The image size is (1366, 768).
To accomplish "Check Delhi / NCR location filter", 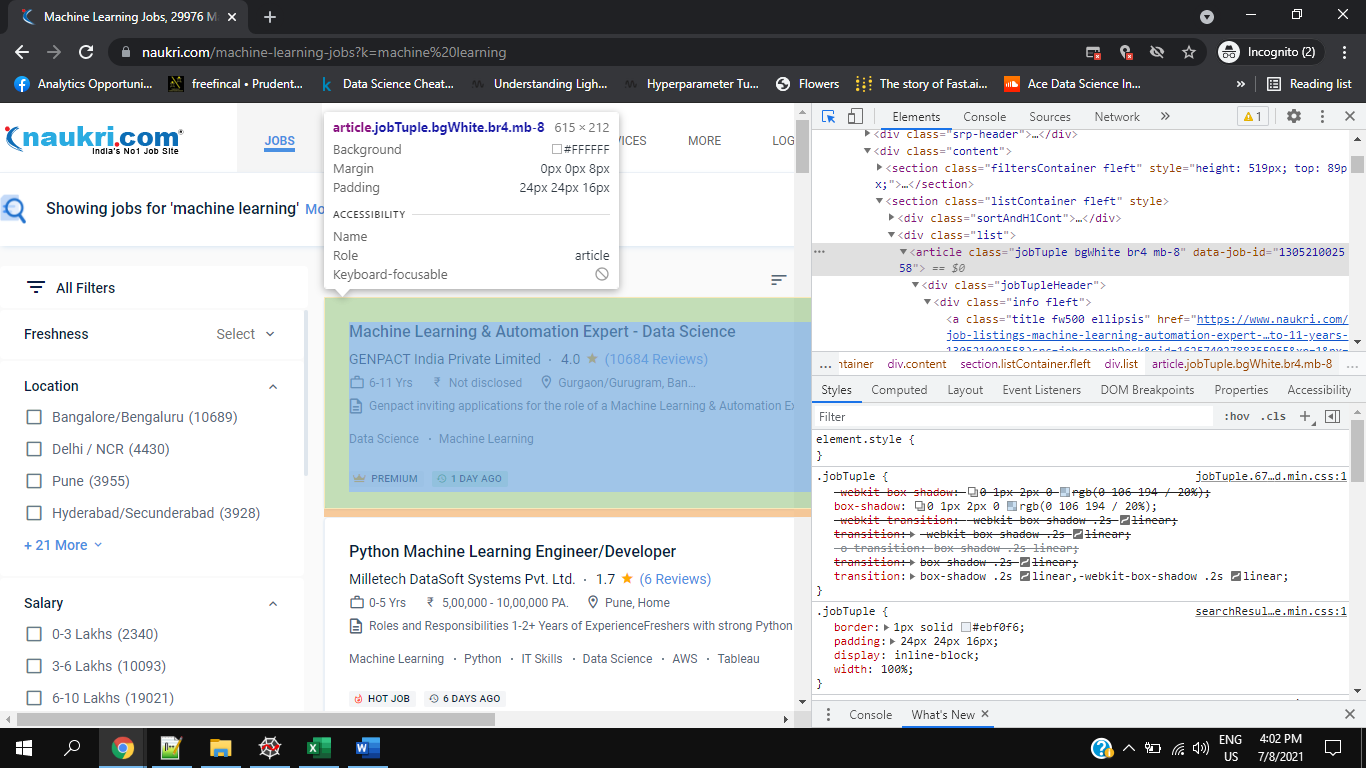I will coord(34,449).
